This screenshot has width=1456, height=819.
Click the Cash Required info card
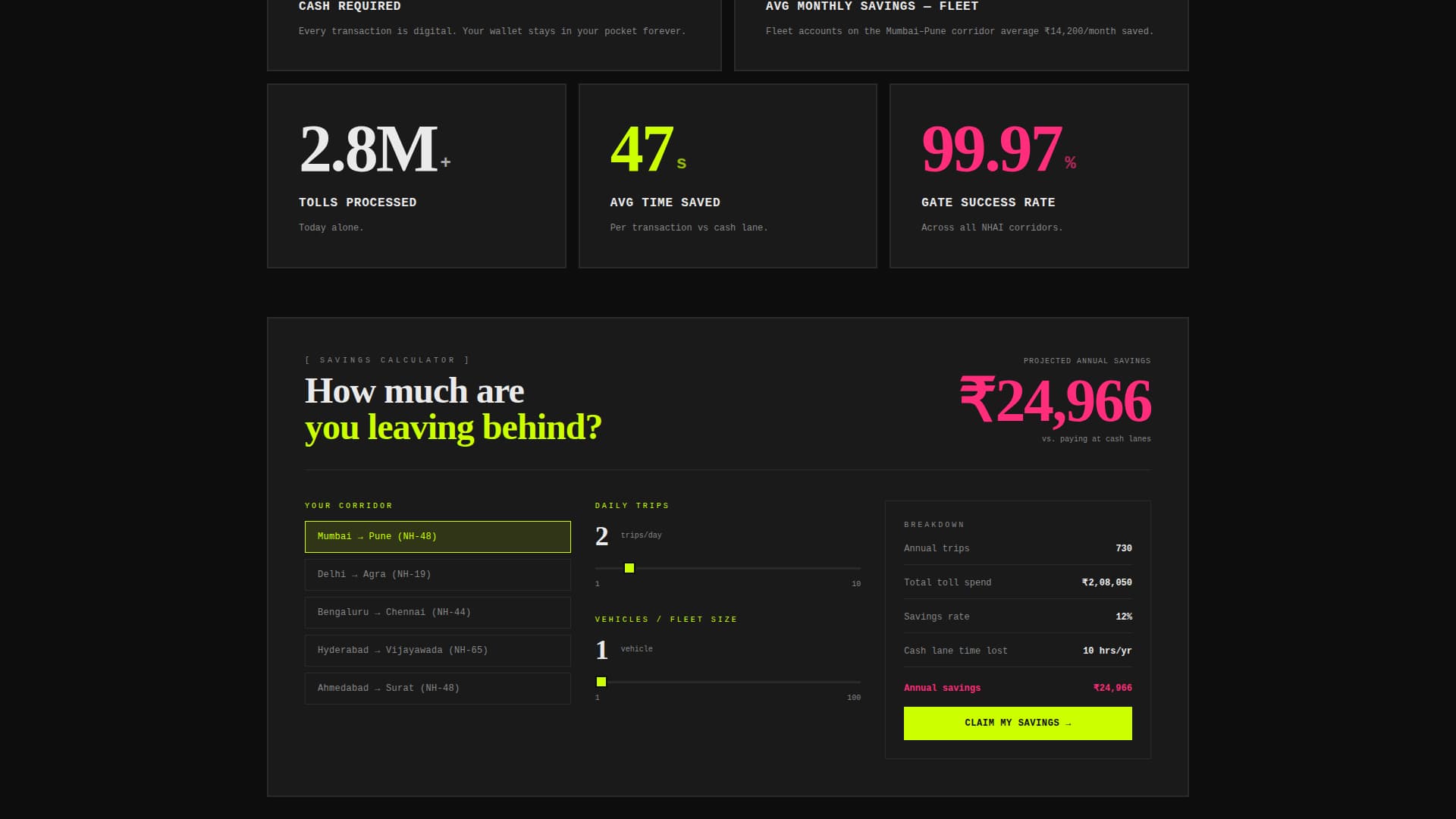pyautogui.click(x=494, y=23)
